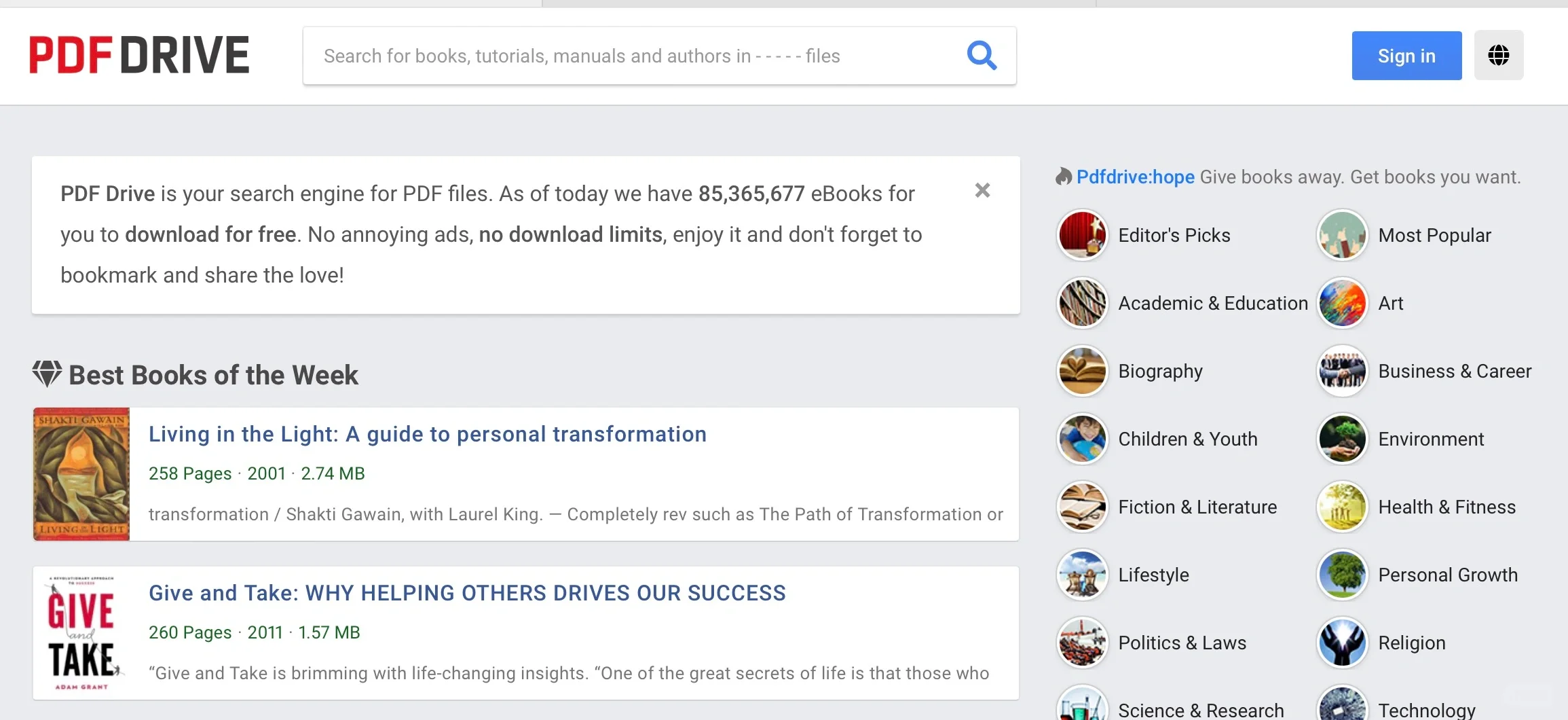
Task: Click the Sign in button
Action: pos(1406,56)
